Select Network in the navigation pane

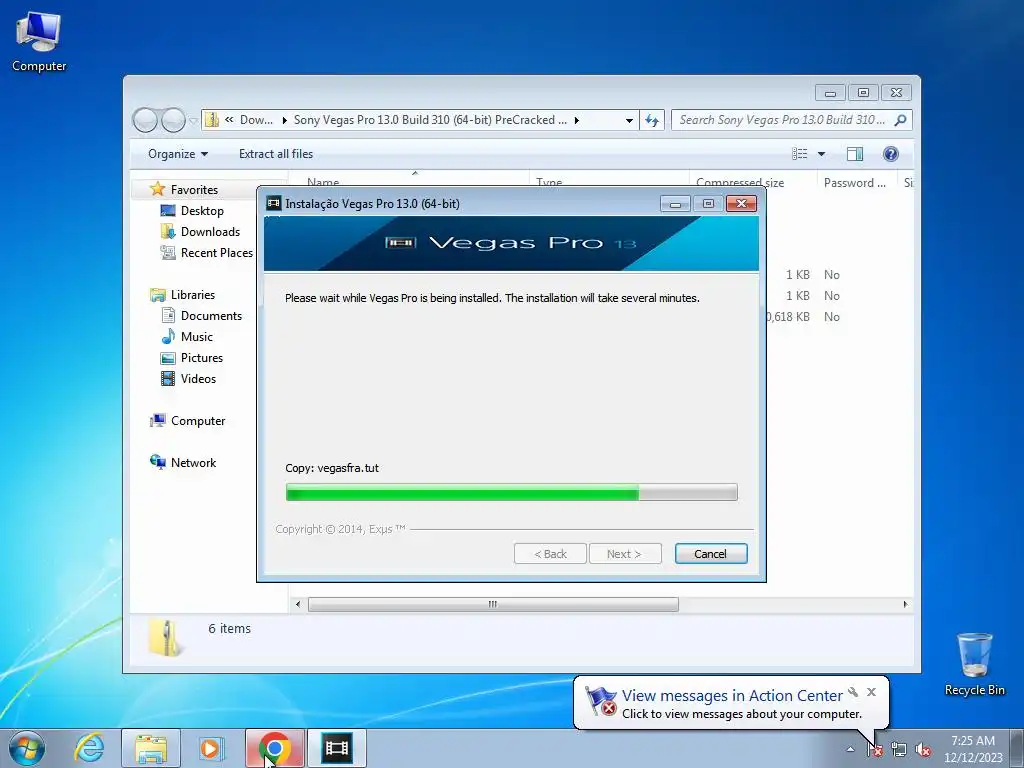[x=193, y=462]
